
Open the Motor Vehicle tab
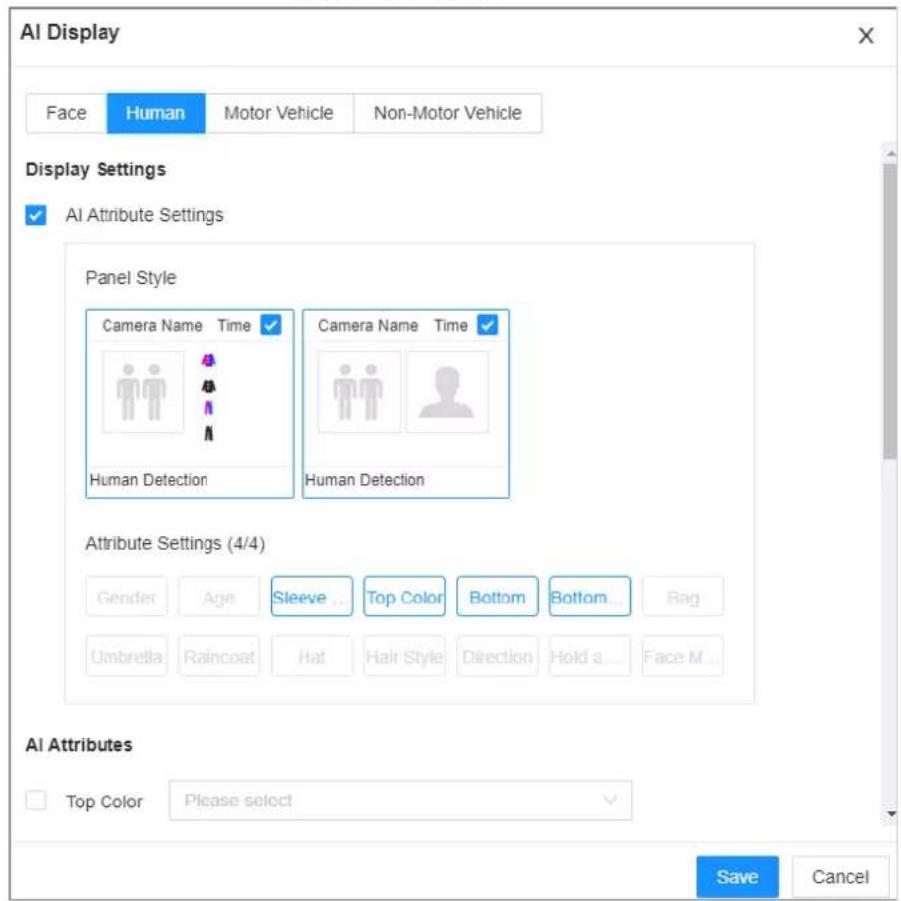(279, 113)
